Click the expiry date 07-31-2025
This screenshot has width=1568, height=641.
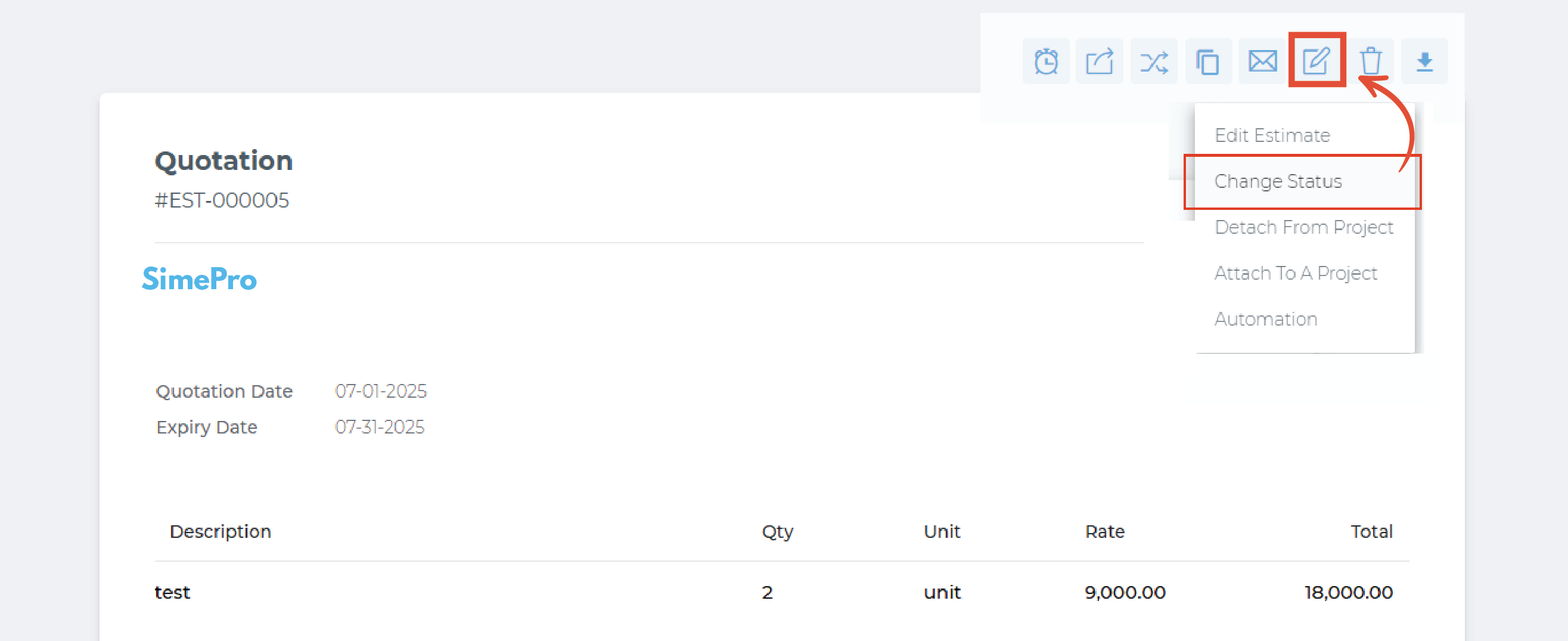(x=380, y=427)
